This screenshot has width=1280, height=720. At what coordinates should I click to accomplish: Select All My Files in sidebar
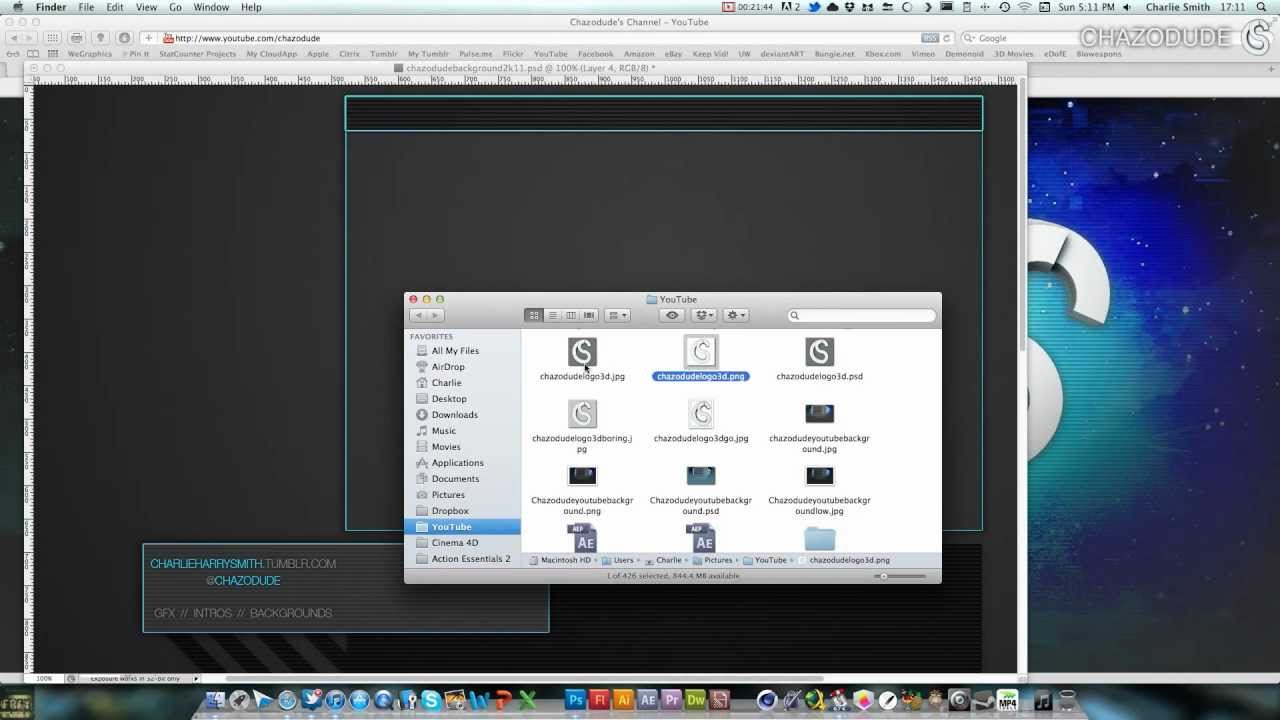(x=455, y=351)
